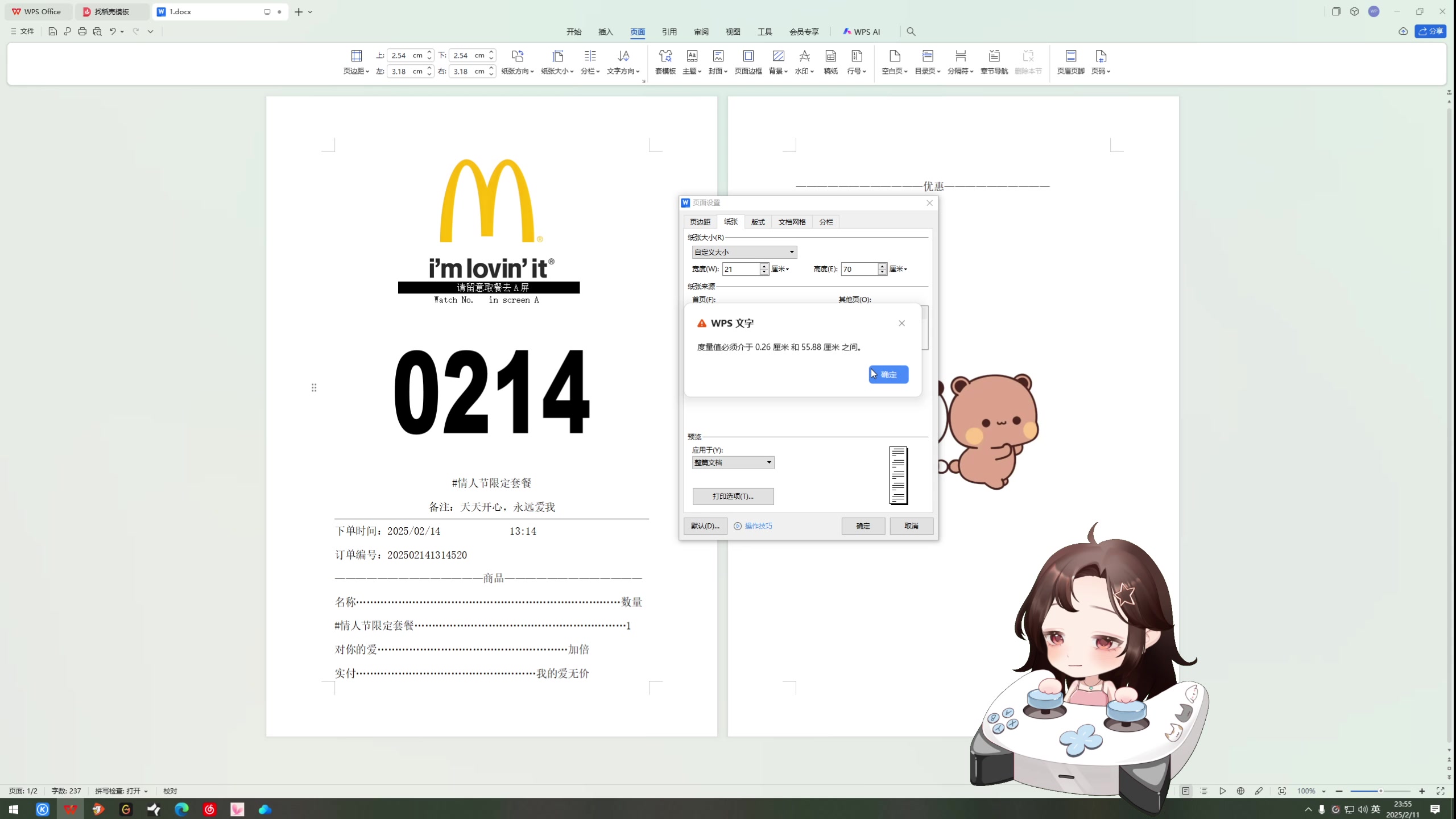Click the 宽度 width input field
Image resolution: width=1456 pixels, height=819 pixels.
click(741, 269)
